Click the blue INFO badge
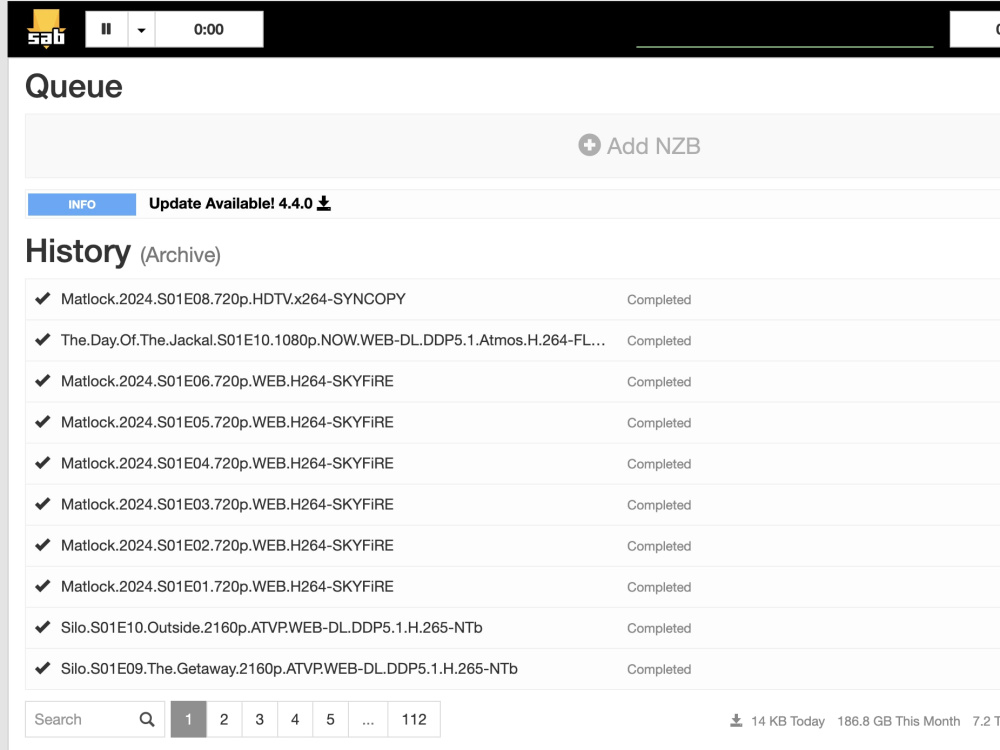 click(x=82, y=205)
